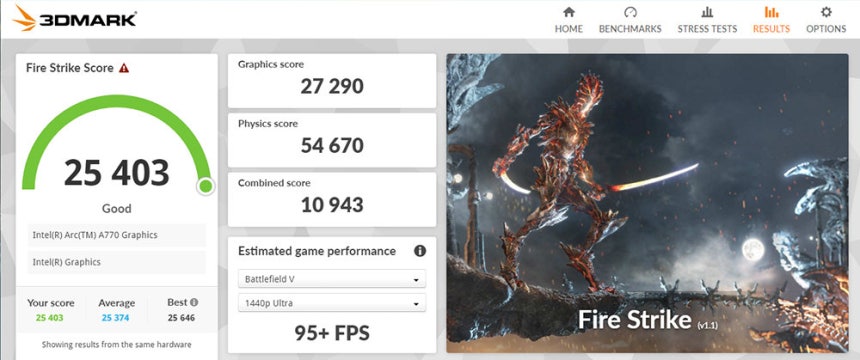Click the info icon beside Best
860x360 pixels.
click(x=194, y=302)
